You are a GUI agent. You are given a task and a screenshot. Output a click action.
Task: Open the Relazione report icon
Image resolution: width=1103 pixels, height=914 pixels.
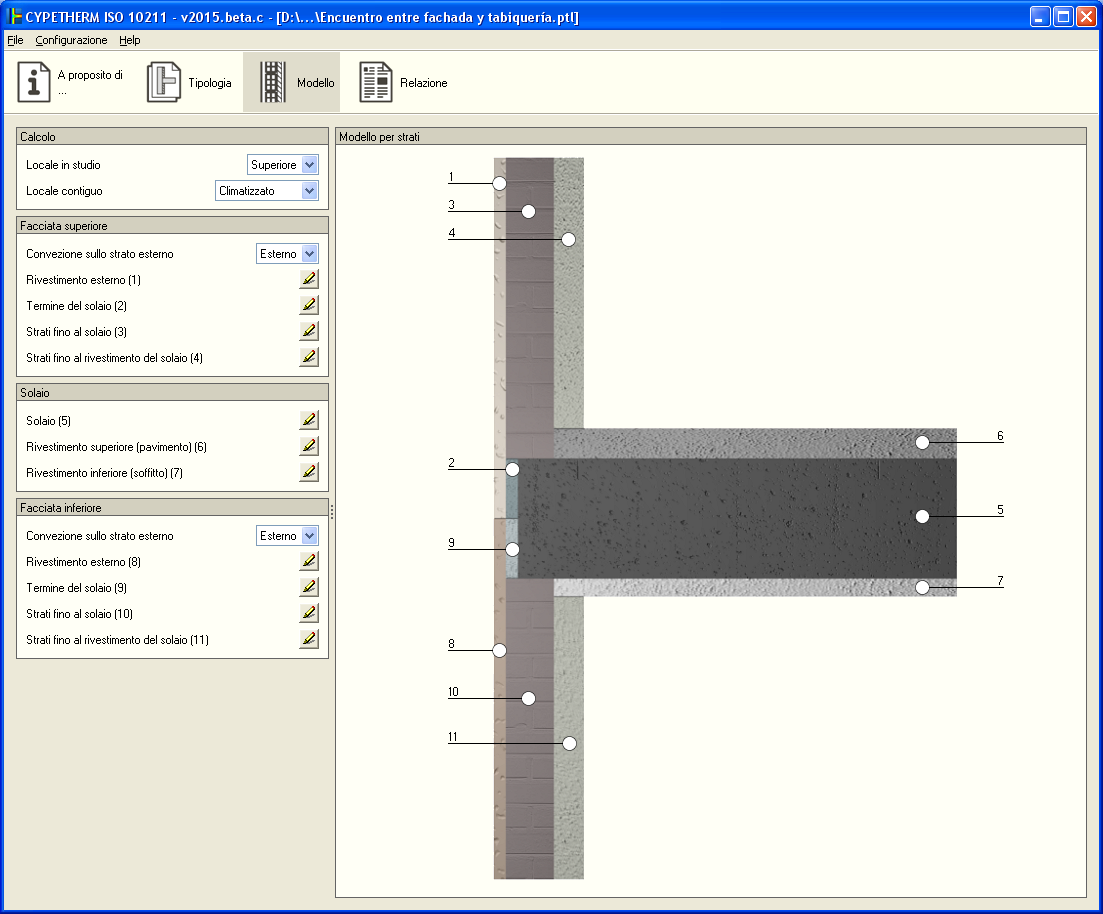(376, 82)
